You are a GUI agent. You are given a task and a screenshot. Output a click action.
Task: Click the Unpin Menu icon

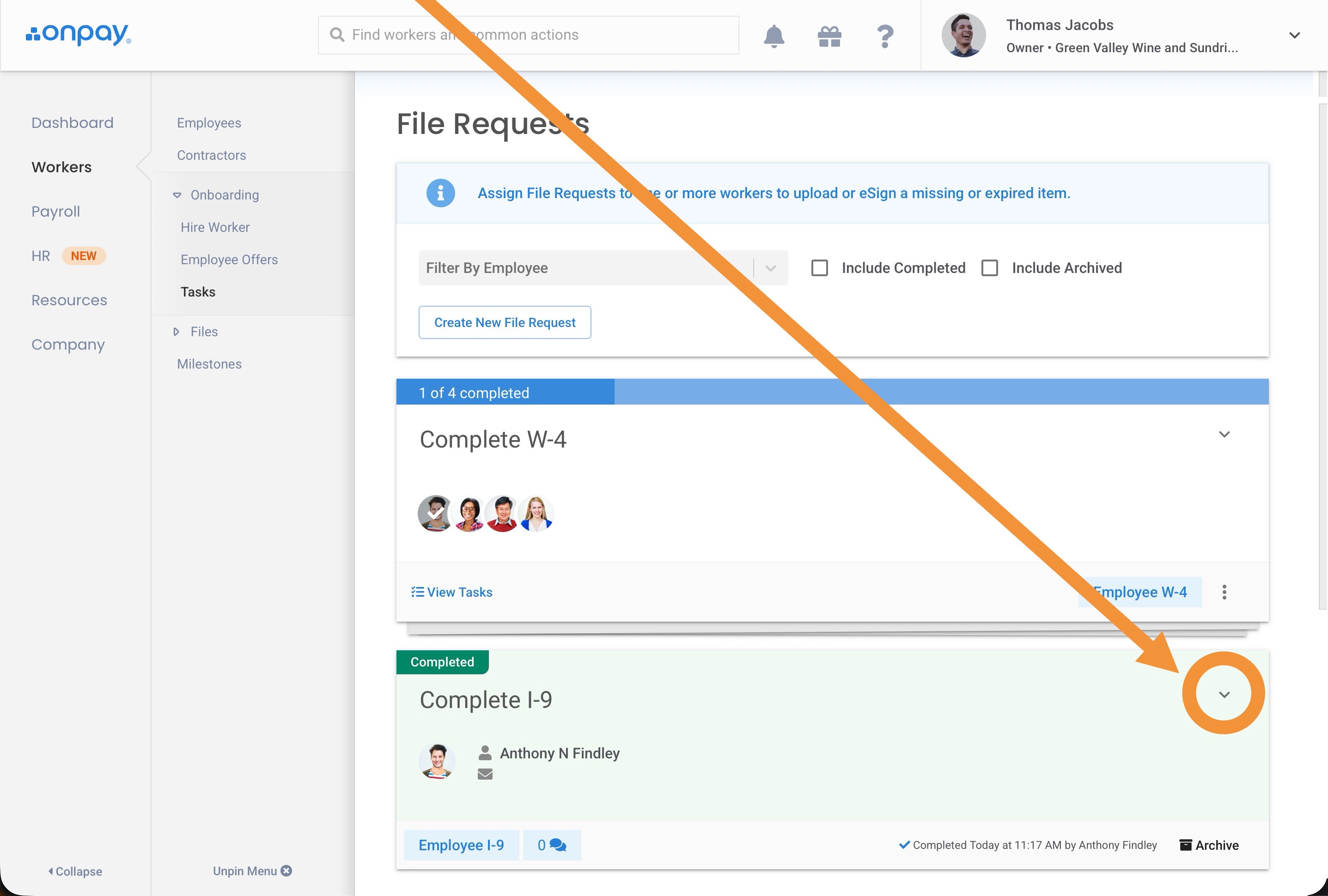click(286, 871)
